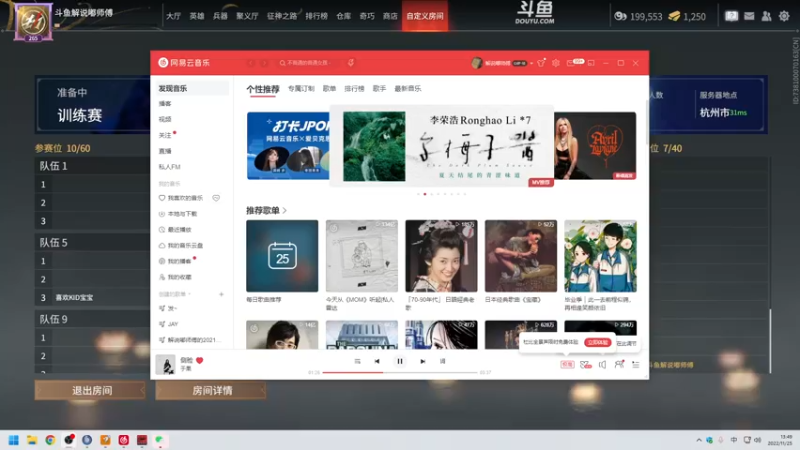Viewport: 800px width, 450px height.
Task: Toggle the playback order mode icon
Action: [x=357, y=361]
